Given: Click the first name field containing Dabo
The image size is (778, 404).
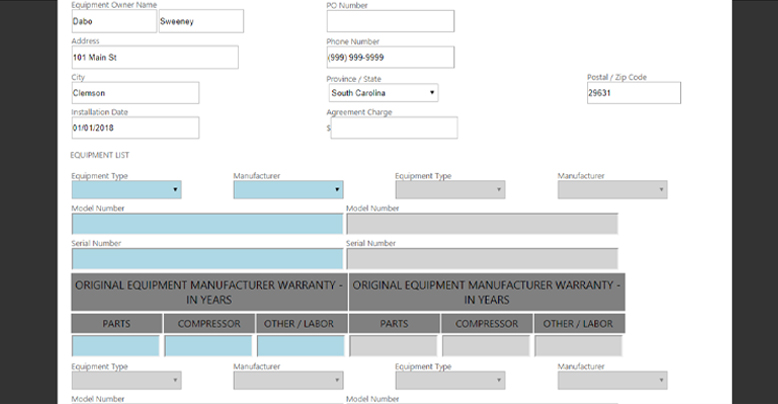Looking at the screenshot, I should point(114,21).
